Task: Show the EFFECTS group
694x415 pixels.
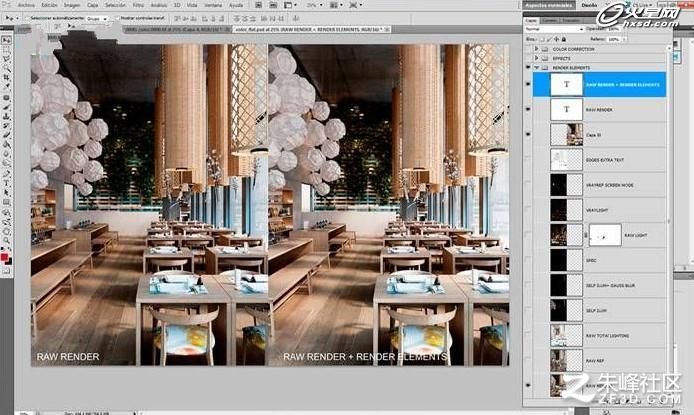Action: coord(528,58)
